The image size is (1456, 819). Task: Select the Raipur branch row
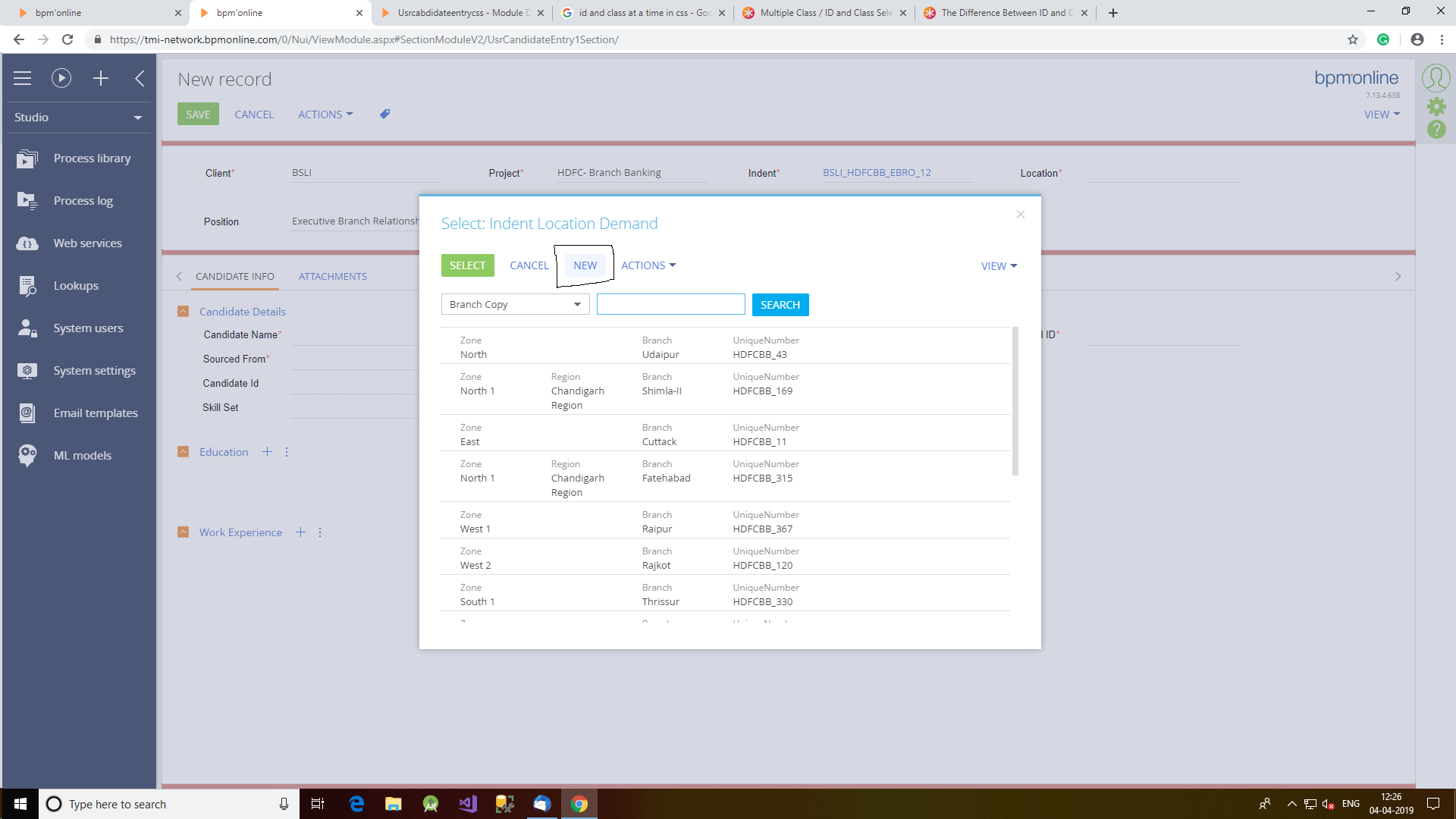[725, 521]
